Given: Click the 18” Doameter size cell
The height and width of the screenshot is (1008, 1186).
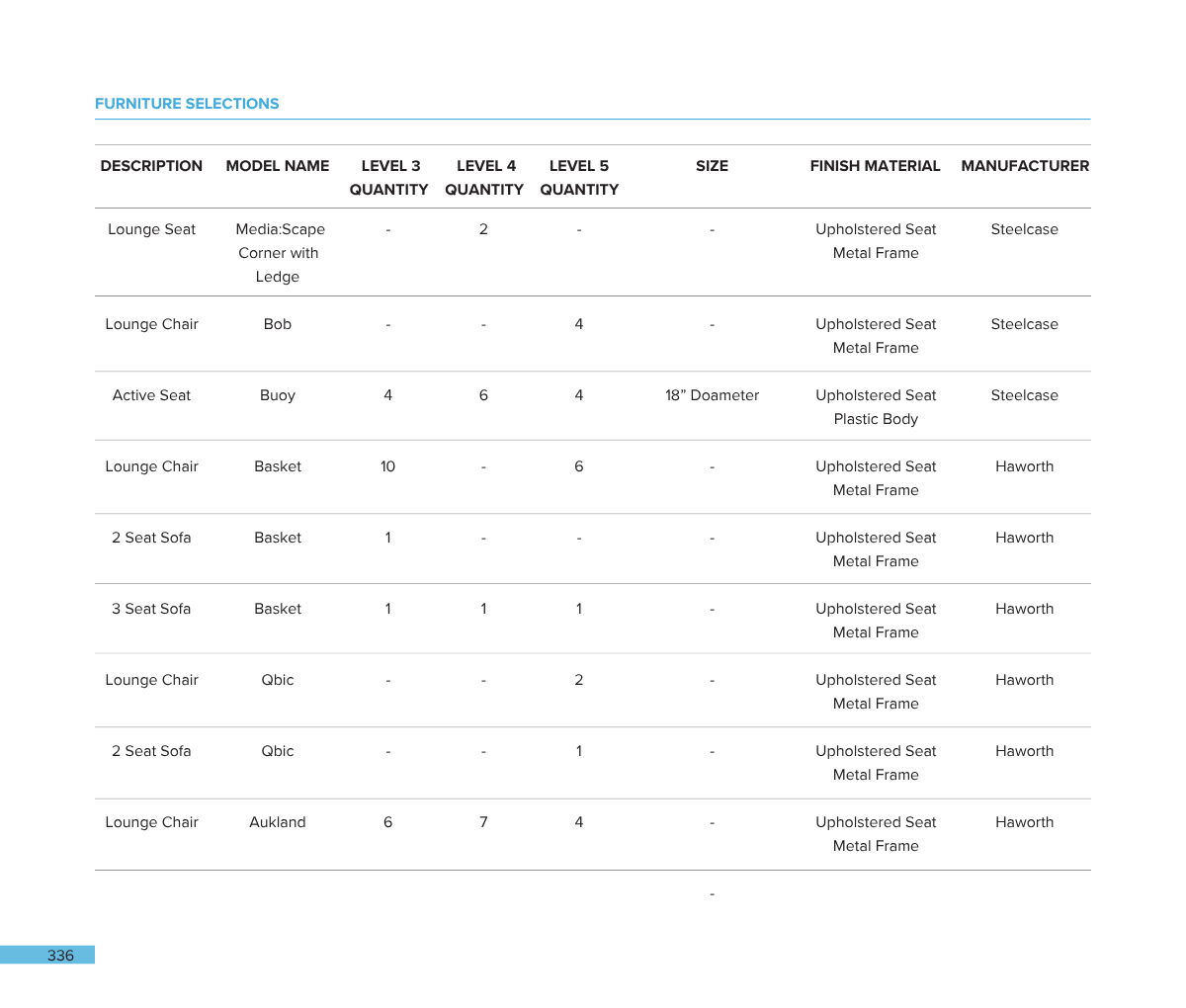Looking at the screenshot, I should (x=712, y=395).
